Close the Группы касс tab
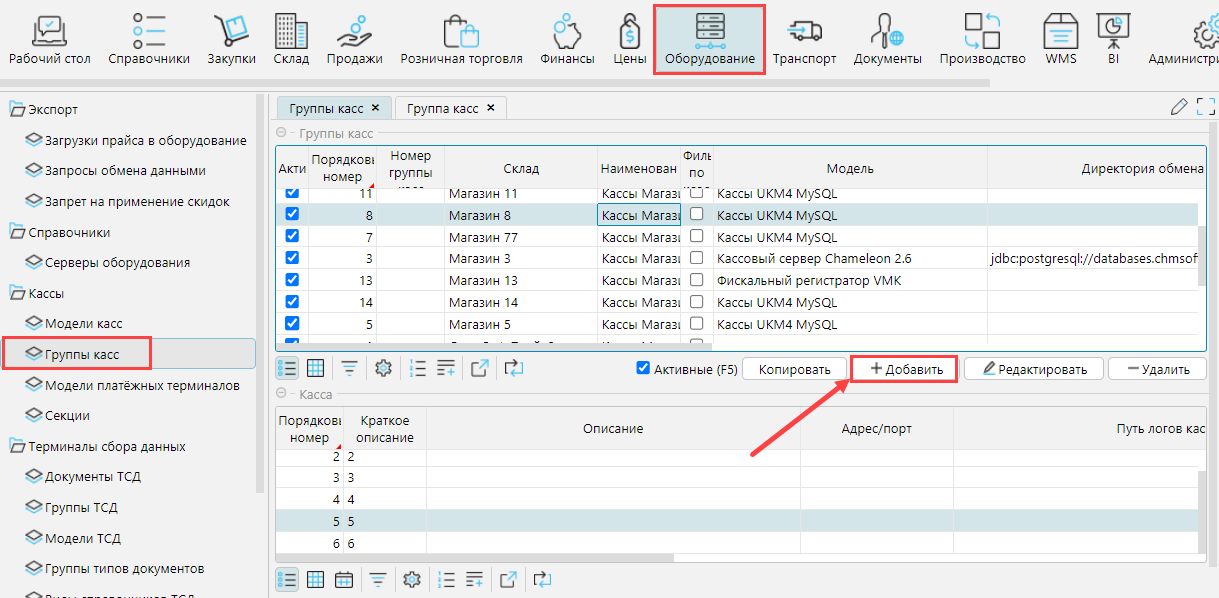The height and width of the screenshot is (598, 1219). pos(375,108)
